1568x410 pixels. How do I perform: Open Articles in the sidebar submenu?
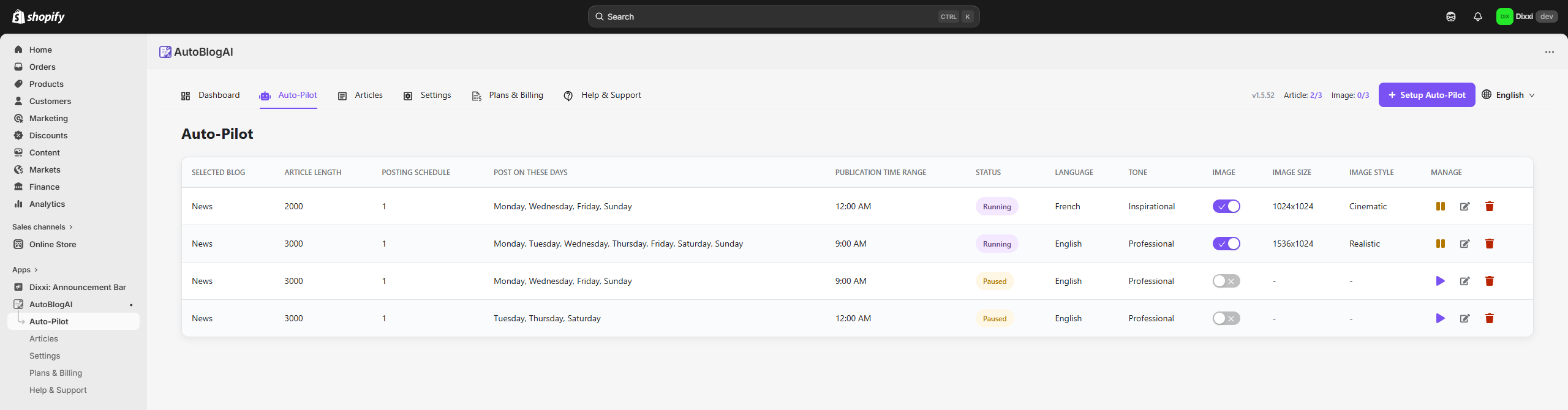coord(73,338)
